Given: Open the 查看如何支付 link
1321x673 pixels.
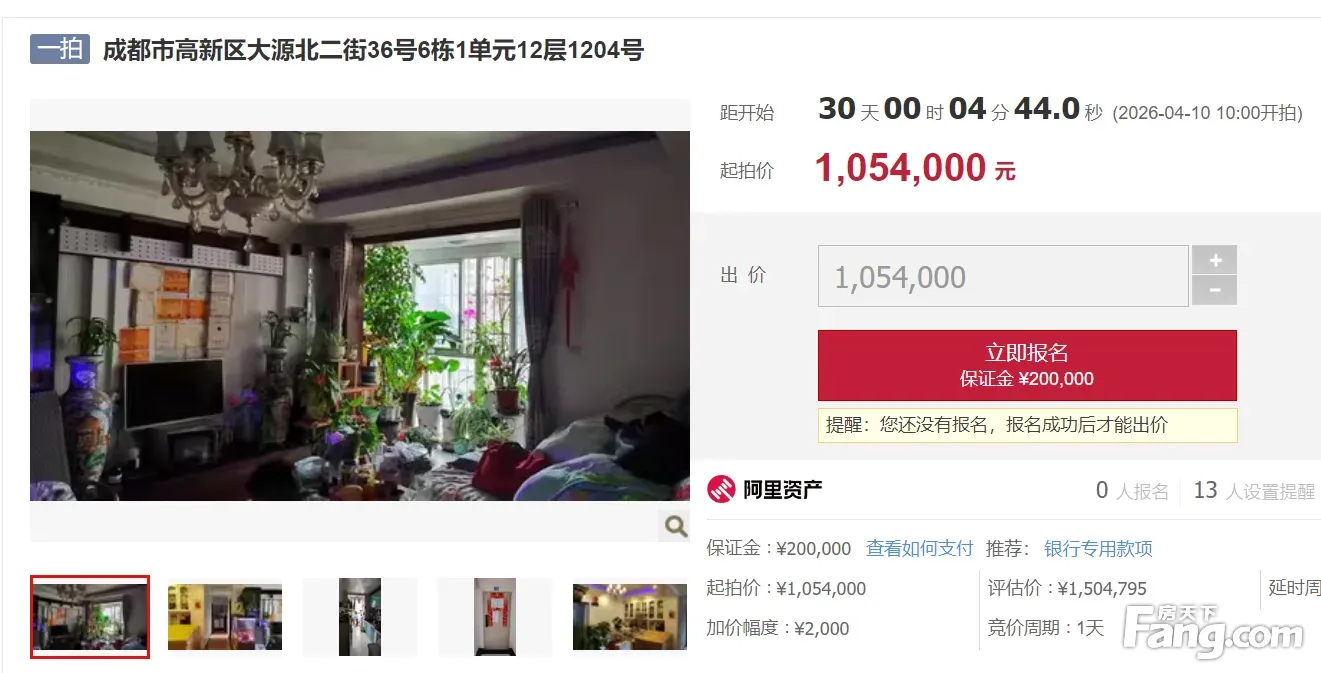Looking at the screenshot, I should coord(919,548).
